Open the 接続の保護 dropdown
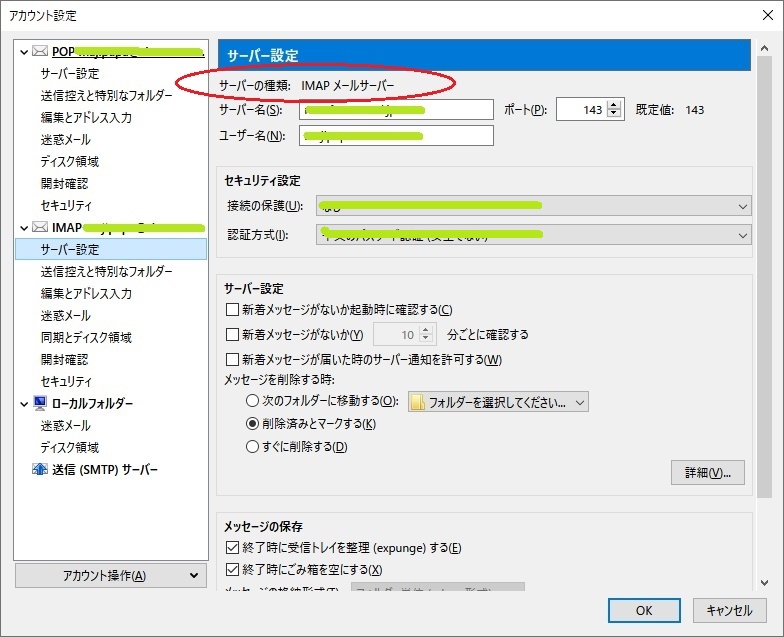The height and width of the screenshot is (637, 784). coord(533,206)
